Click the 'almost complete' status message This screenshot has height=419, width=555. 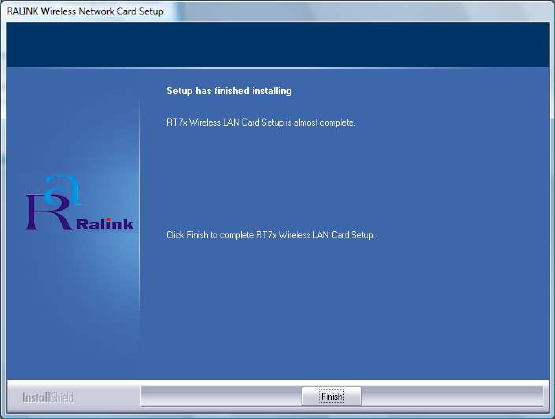pyautogui.click(x=261, y=122)
